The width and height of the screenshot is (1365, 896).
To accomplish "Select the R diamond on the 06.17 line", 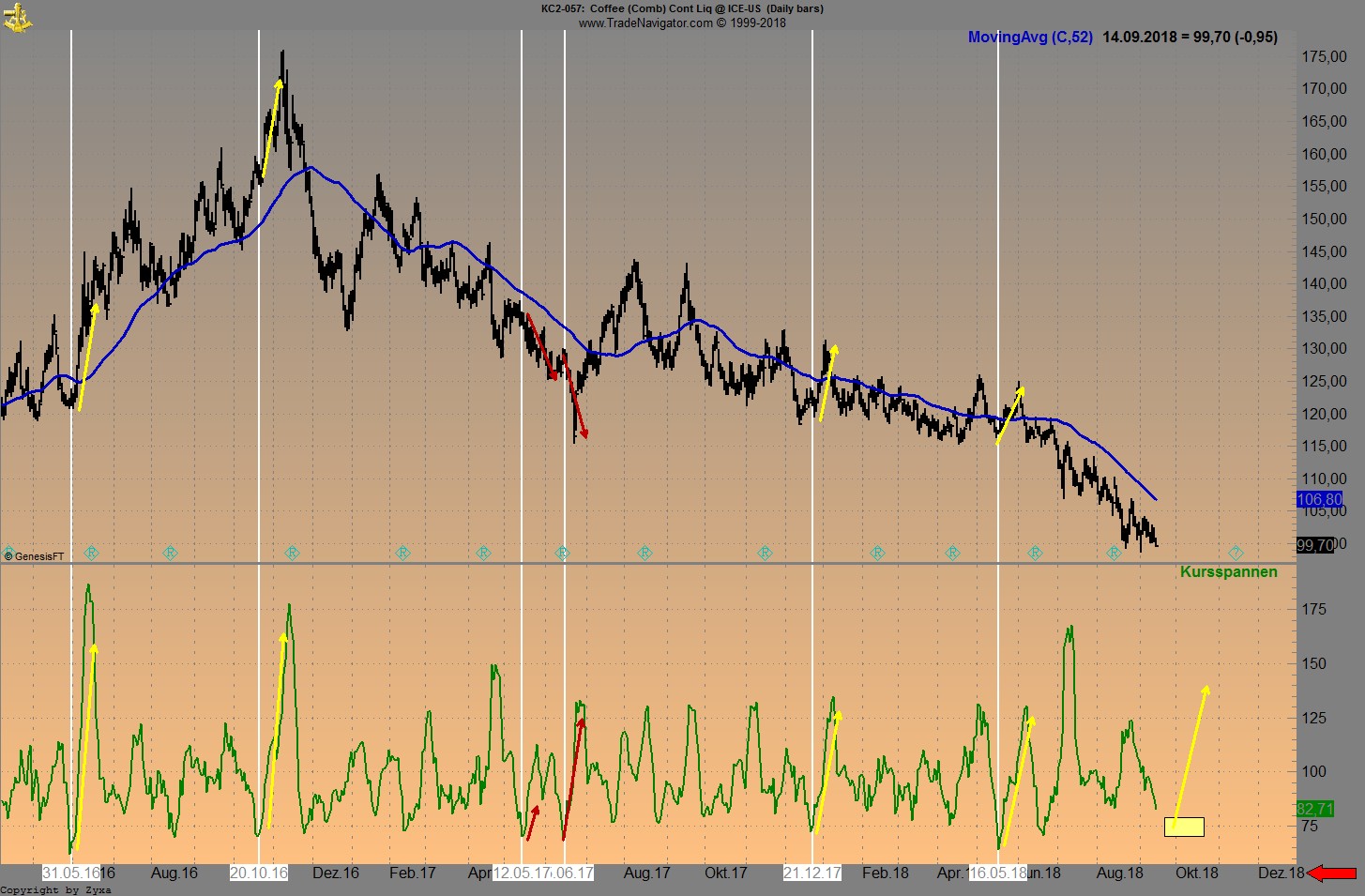I will click(x=562, y=554).
